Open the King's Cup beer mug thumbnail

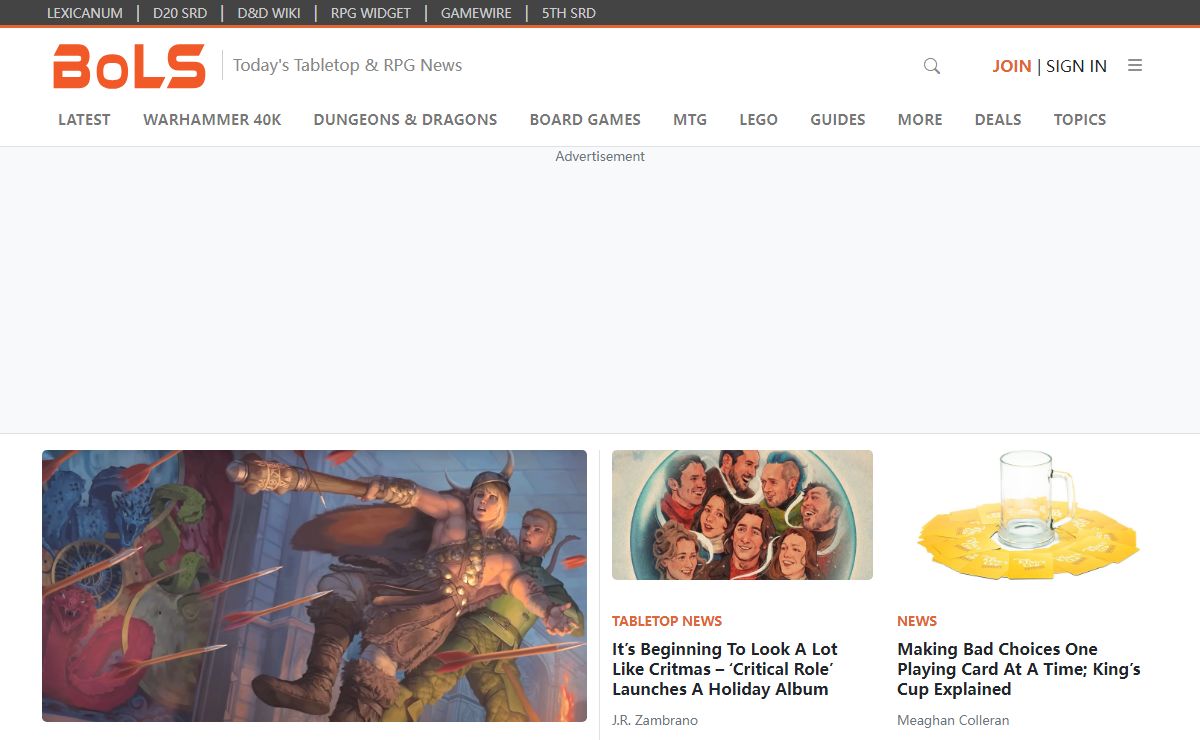tap(1028, 515)
